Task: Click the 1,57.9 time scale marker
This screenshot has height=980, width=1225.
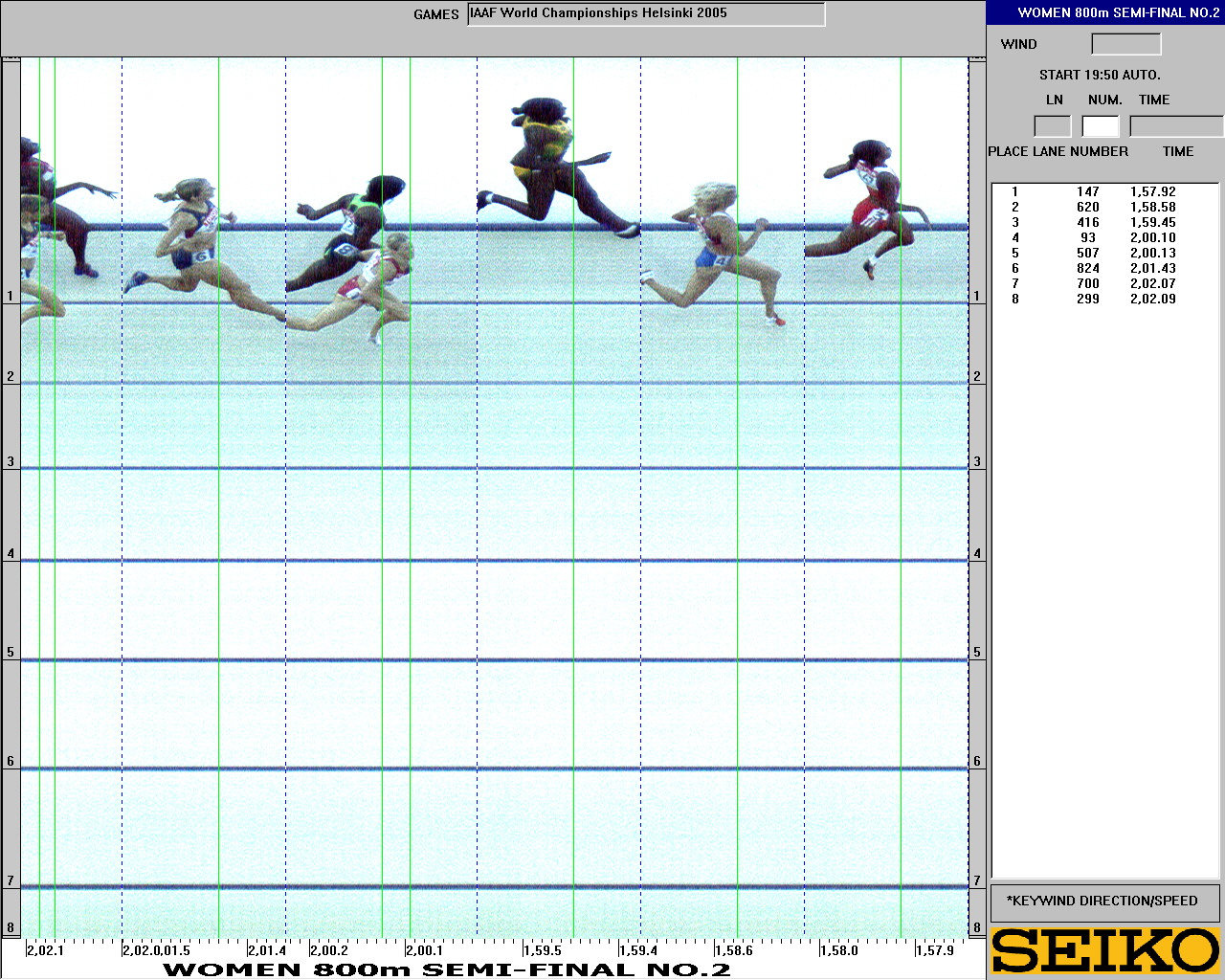Action: click(x=934, y=950)
